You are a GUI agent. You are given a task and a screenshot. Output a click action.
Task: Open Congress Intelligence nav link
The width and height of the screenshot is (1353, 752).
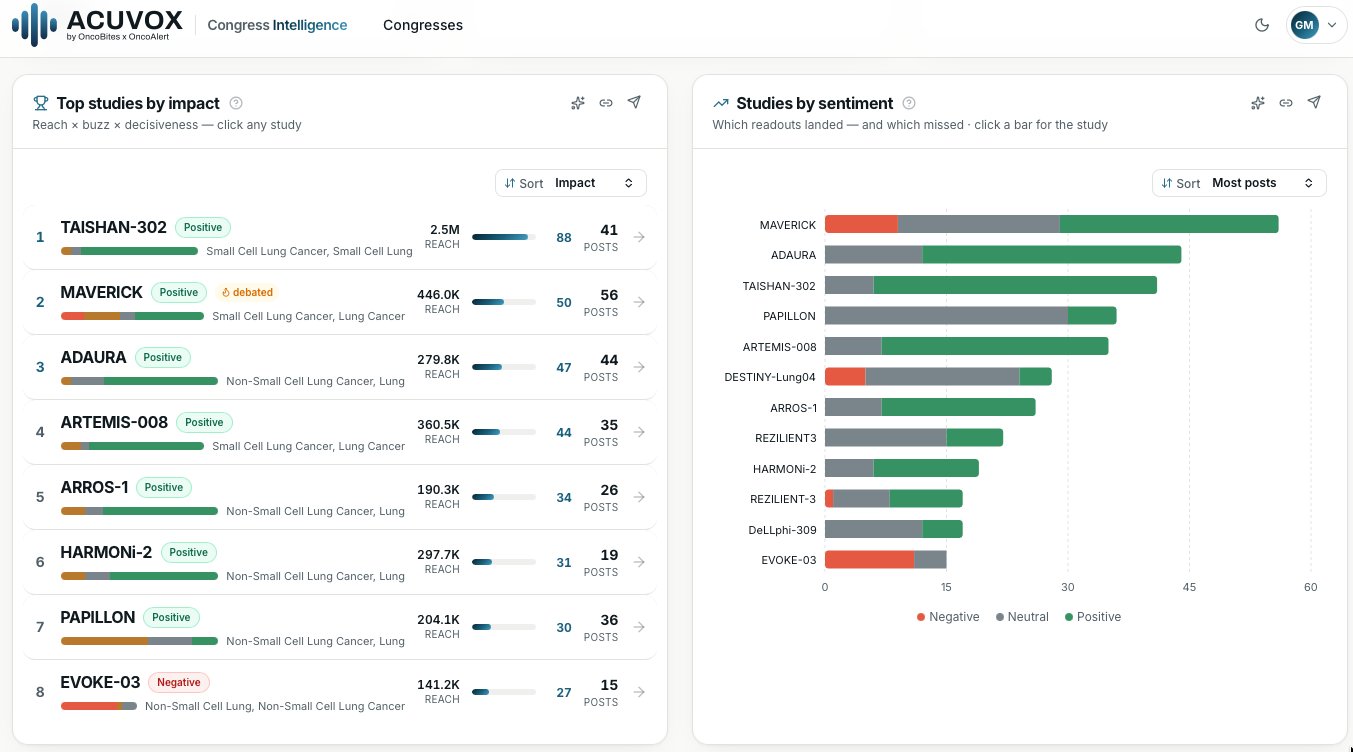coord(277,25)
